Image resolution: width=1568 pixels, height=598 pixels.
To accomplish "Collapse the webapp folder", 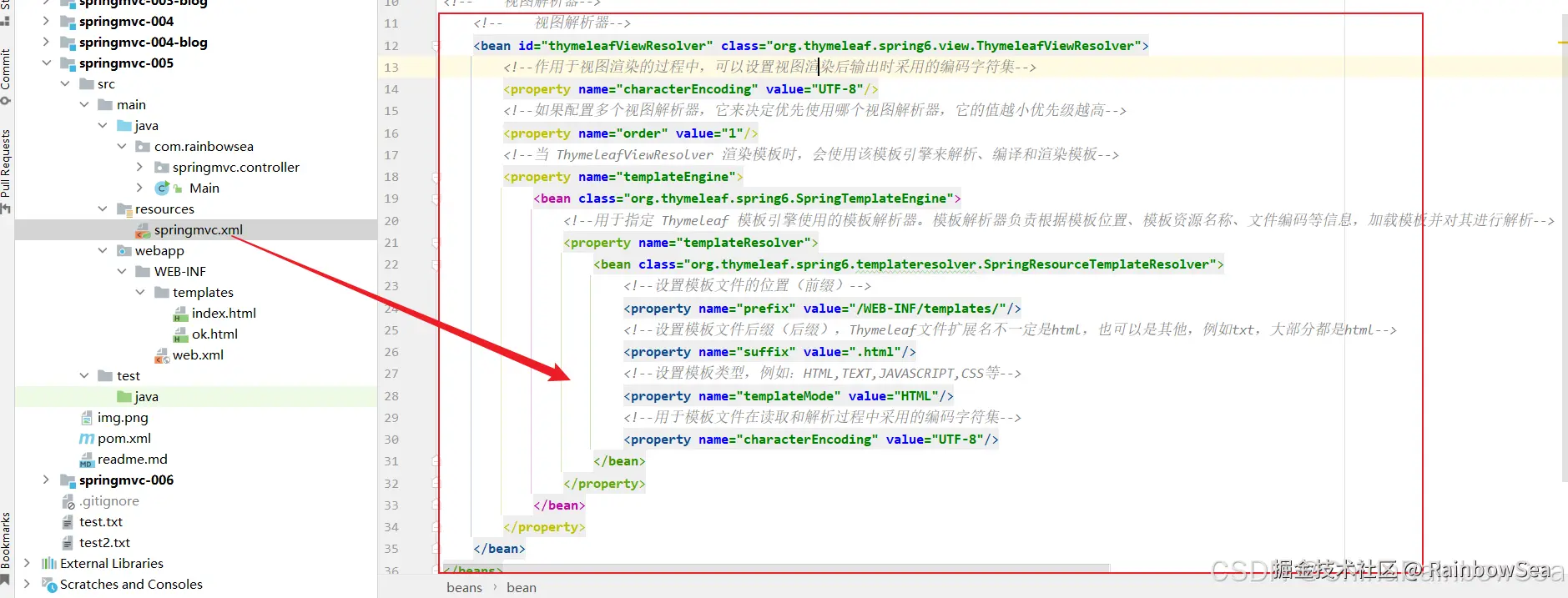I will point(103,250).
